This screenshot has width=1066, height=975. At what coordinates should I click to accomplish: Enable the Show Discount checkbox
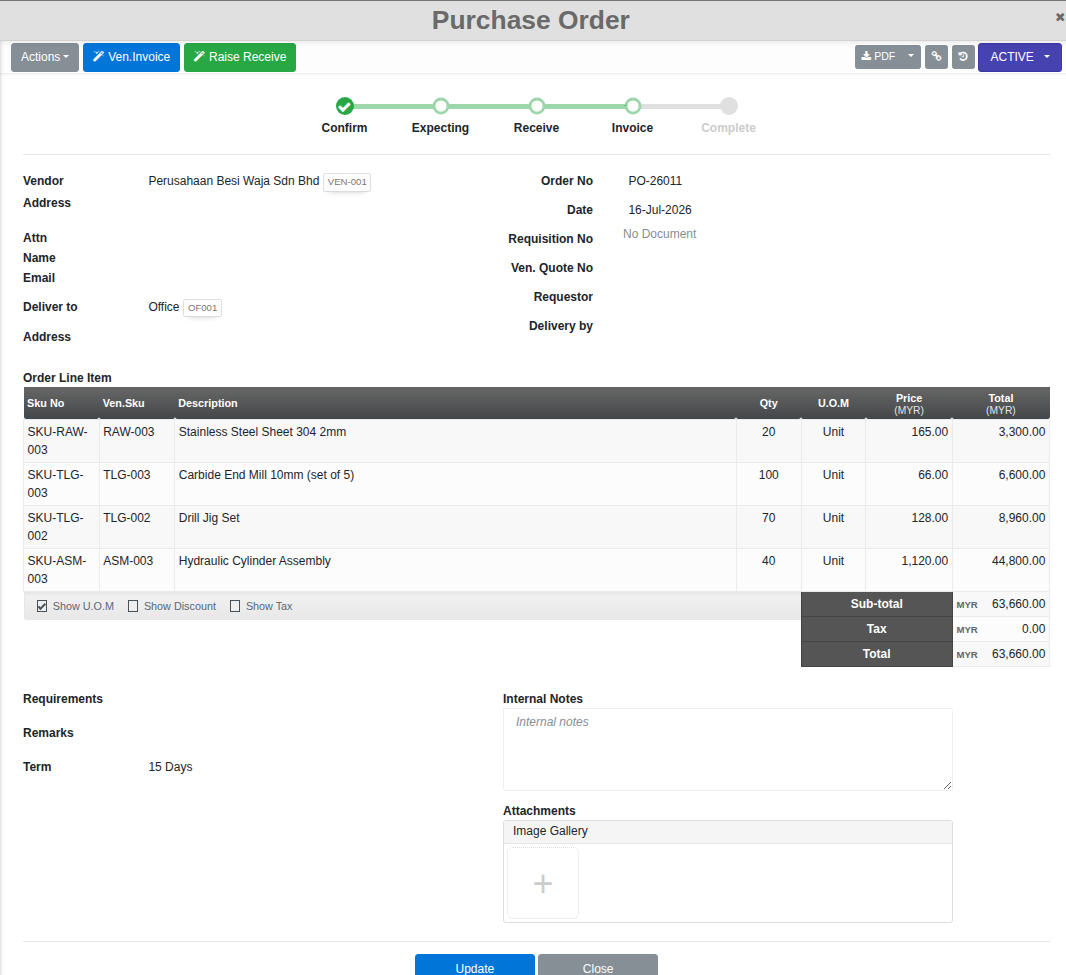point(133,606)
